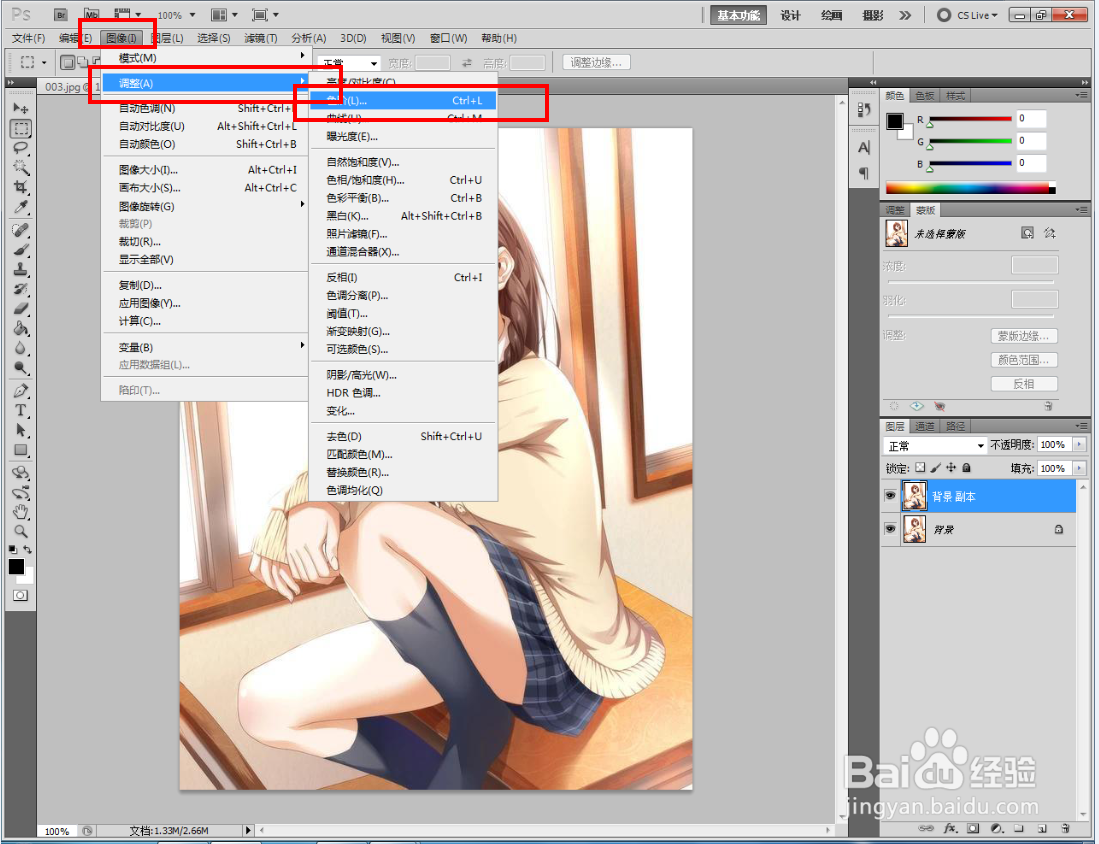
Task: Hide the 背景 副本 layer
Action: tap(890, 496)
